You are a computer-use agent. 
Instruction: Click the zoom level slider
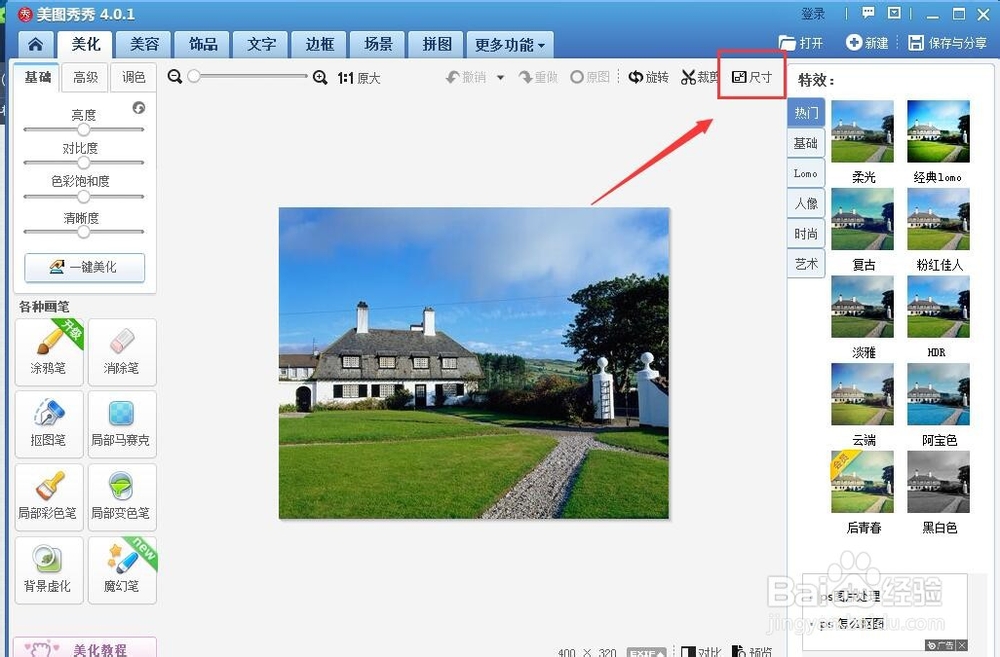click(248, 77)
